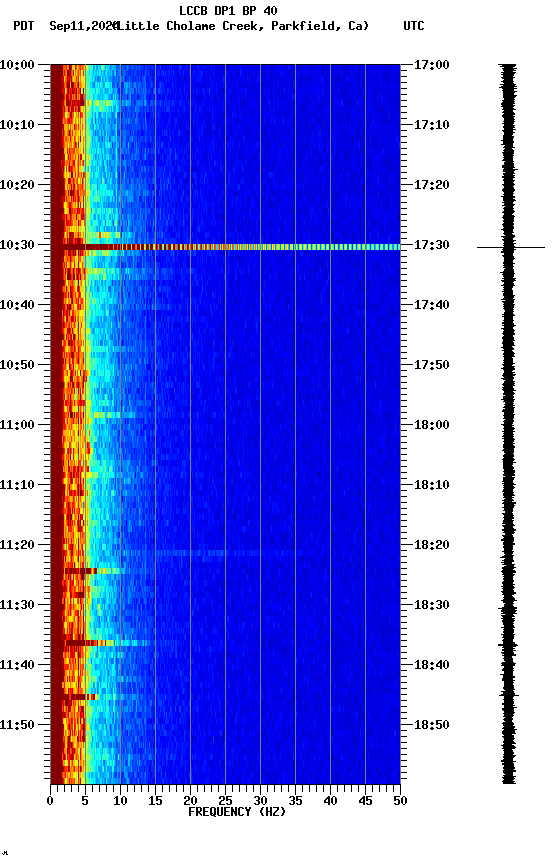Viewport: 552px width, 864px height.
Task: Click the '18:40' UTC time label
Action: (x=432, y=665)
